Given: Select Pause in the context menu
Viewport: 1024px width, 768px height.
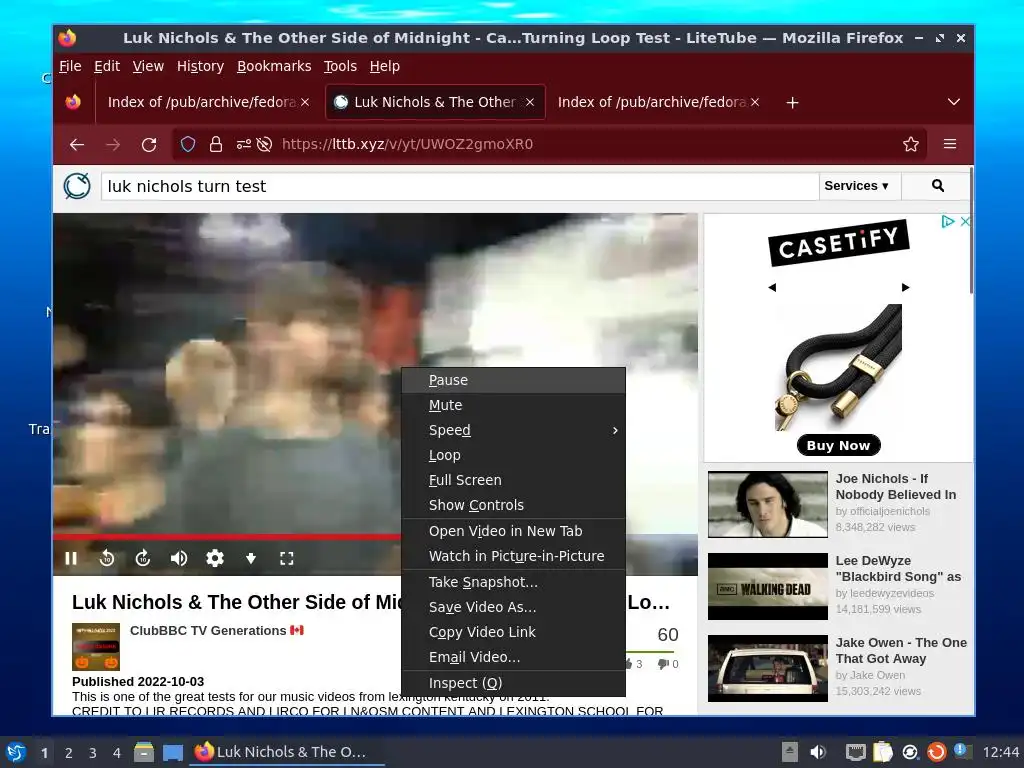Looking at the screenshot, I should pos(514,380).
